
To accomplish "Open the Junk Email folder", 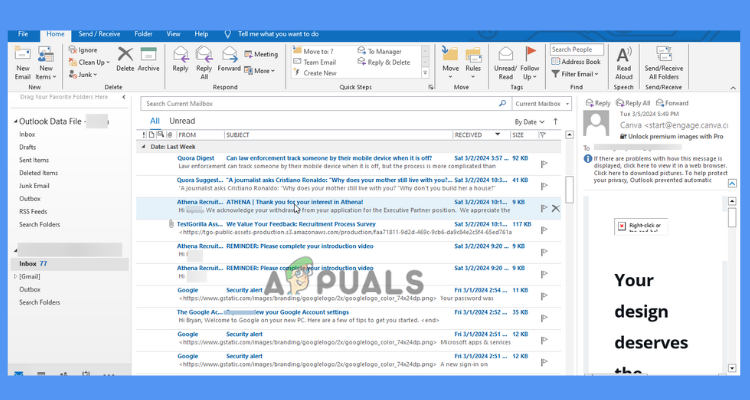I will (34, 186).
